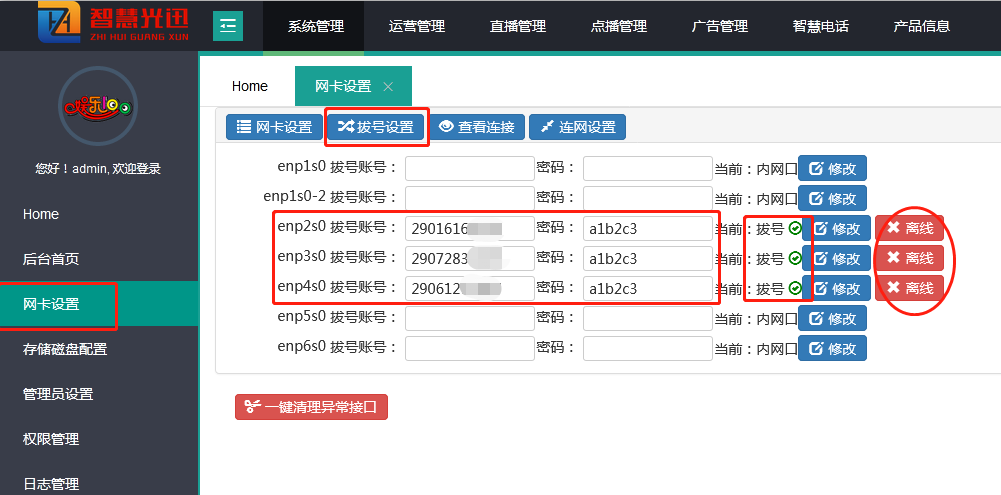Click the 智慧光迅 logo icon
Viewport: 1001px width, 495px height.
[x=60, y=24]
